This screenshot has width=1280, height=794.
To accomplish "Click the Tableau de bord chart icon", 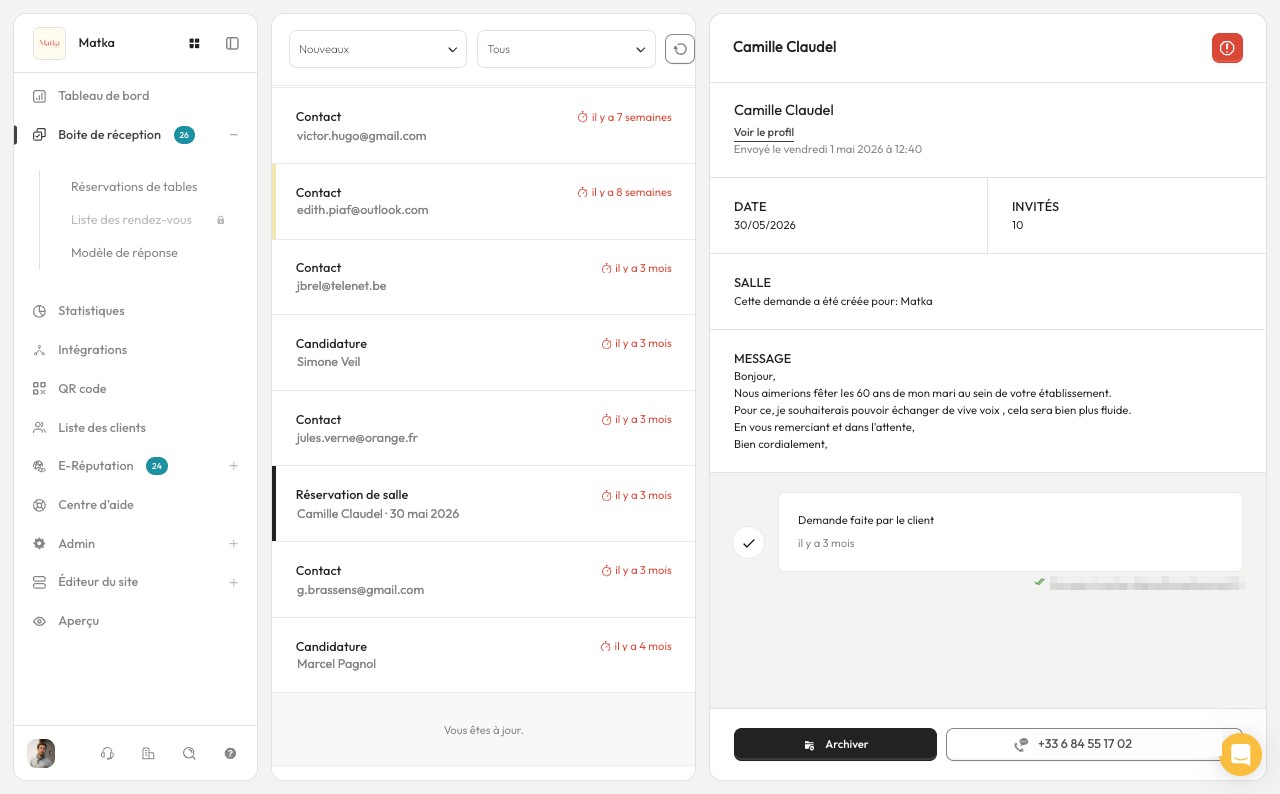I will coord(40,96).
